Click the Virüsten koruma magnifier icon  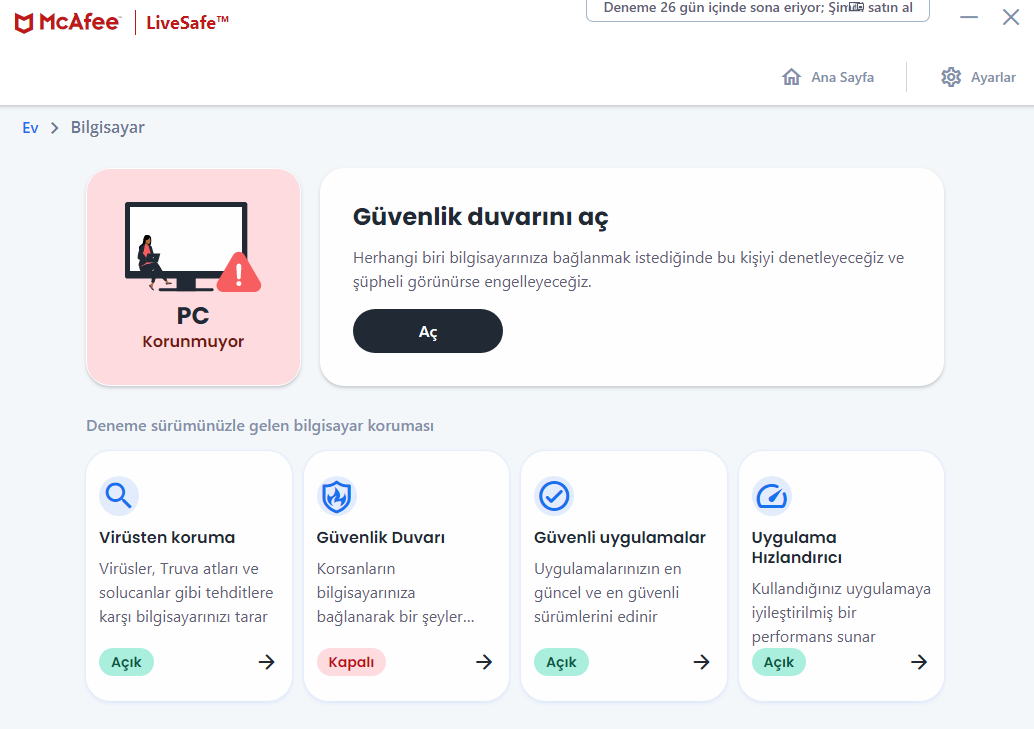[119, 496]
